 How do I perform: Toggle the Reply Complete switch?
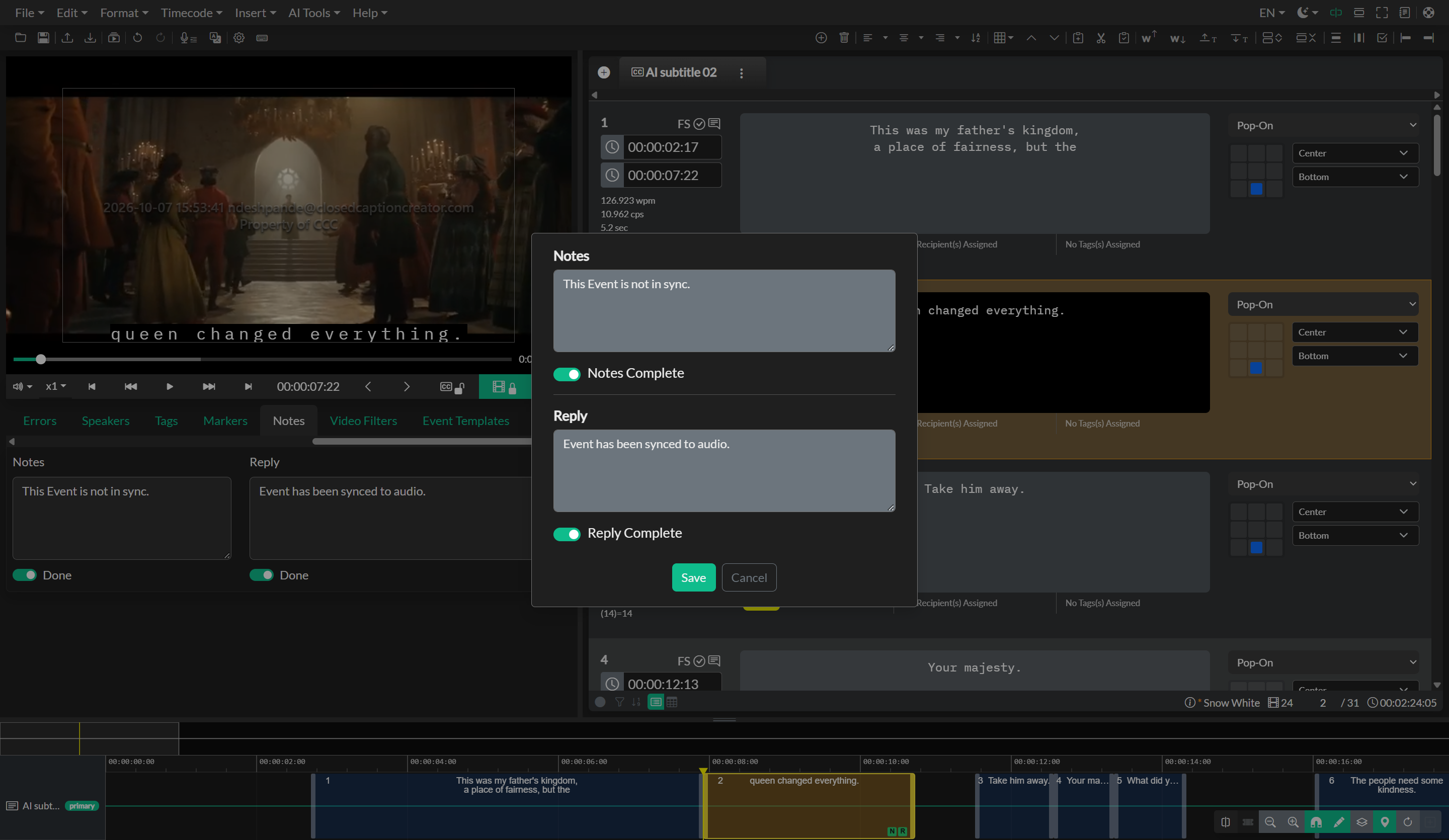[567, 534]
